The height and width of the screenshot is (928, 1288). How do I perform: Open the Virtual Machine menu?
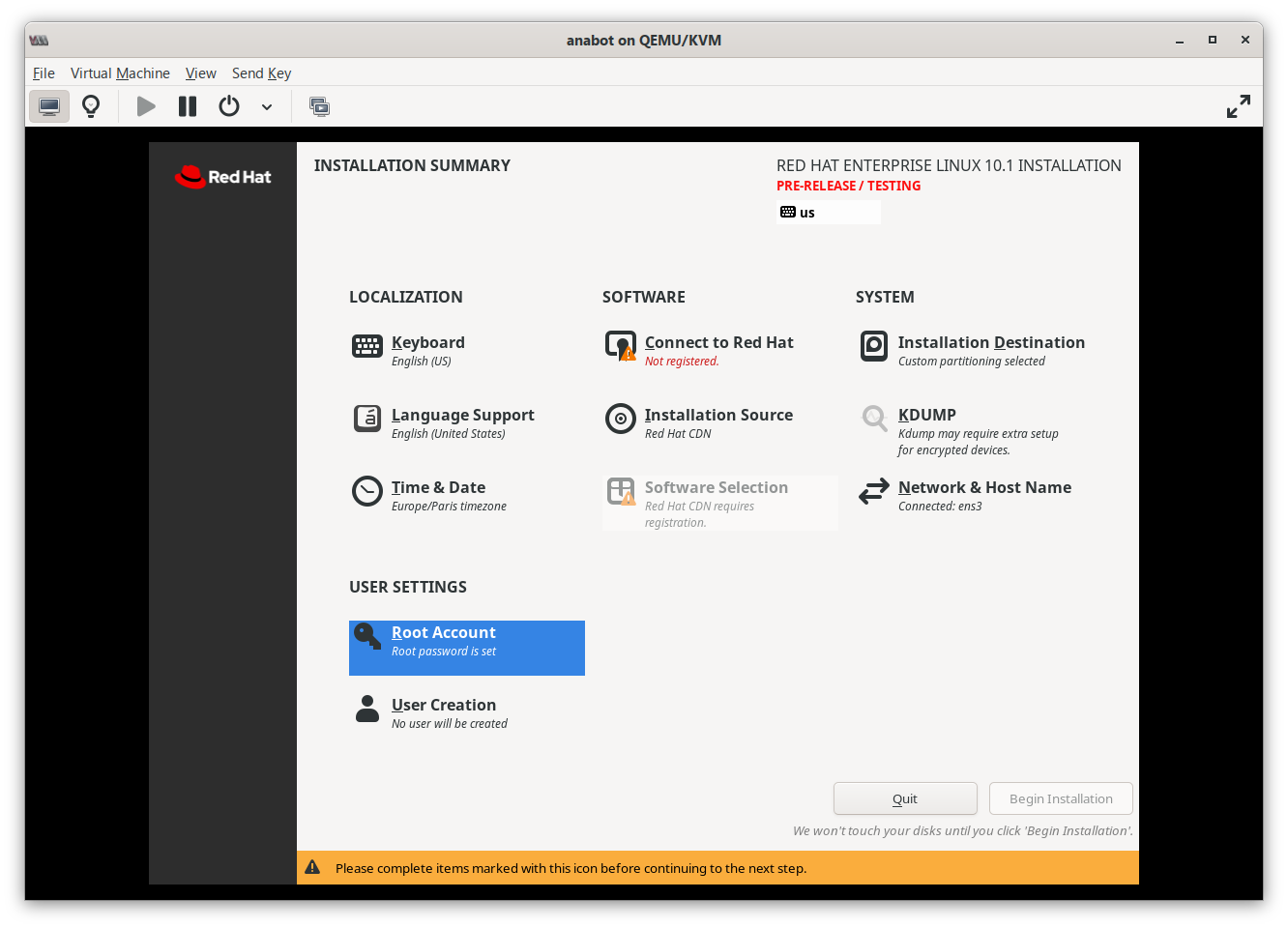click(120, 73)
